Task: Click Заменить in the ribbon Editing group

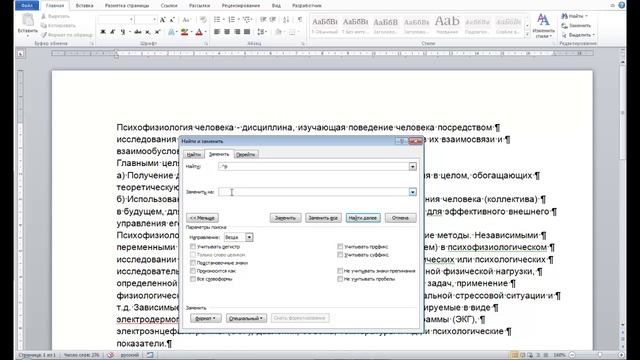Action: pyautogui.click(x=576, y=26)
